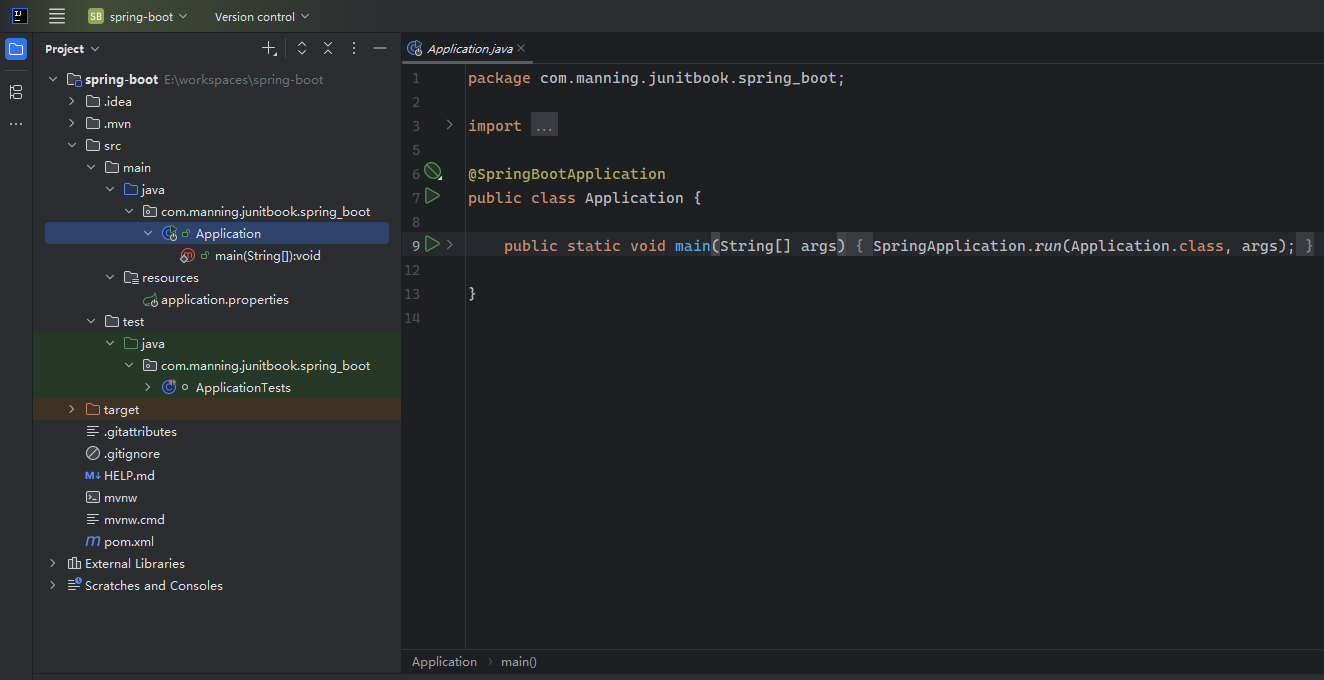Click the ApplicationTests class icon
The height and width of the screenshot is (680, 1324).
click(x=169, y=387)
